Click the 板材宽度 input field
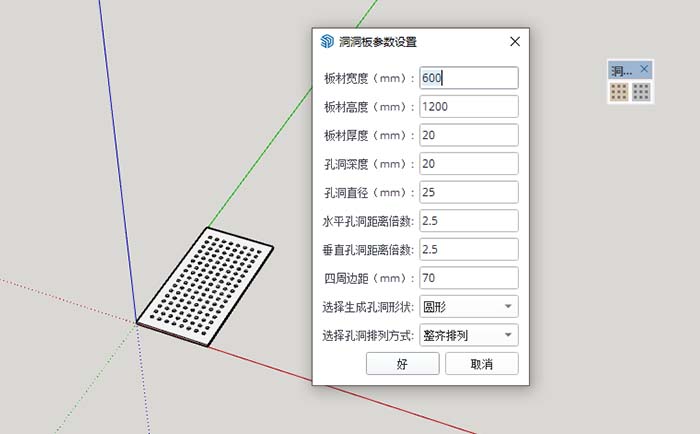This screenshot has width=700, height=434. click(469, 78)
